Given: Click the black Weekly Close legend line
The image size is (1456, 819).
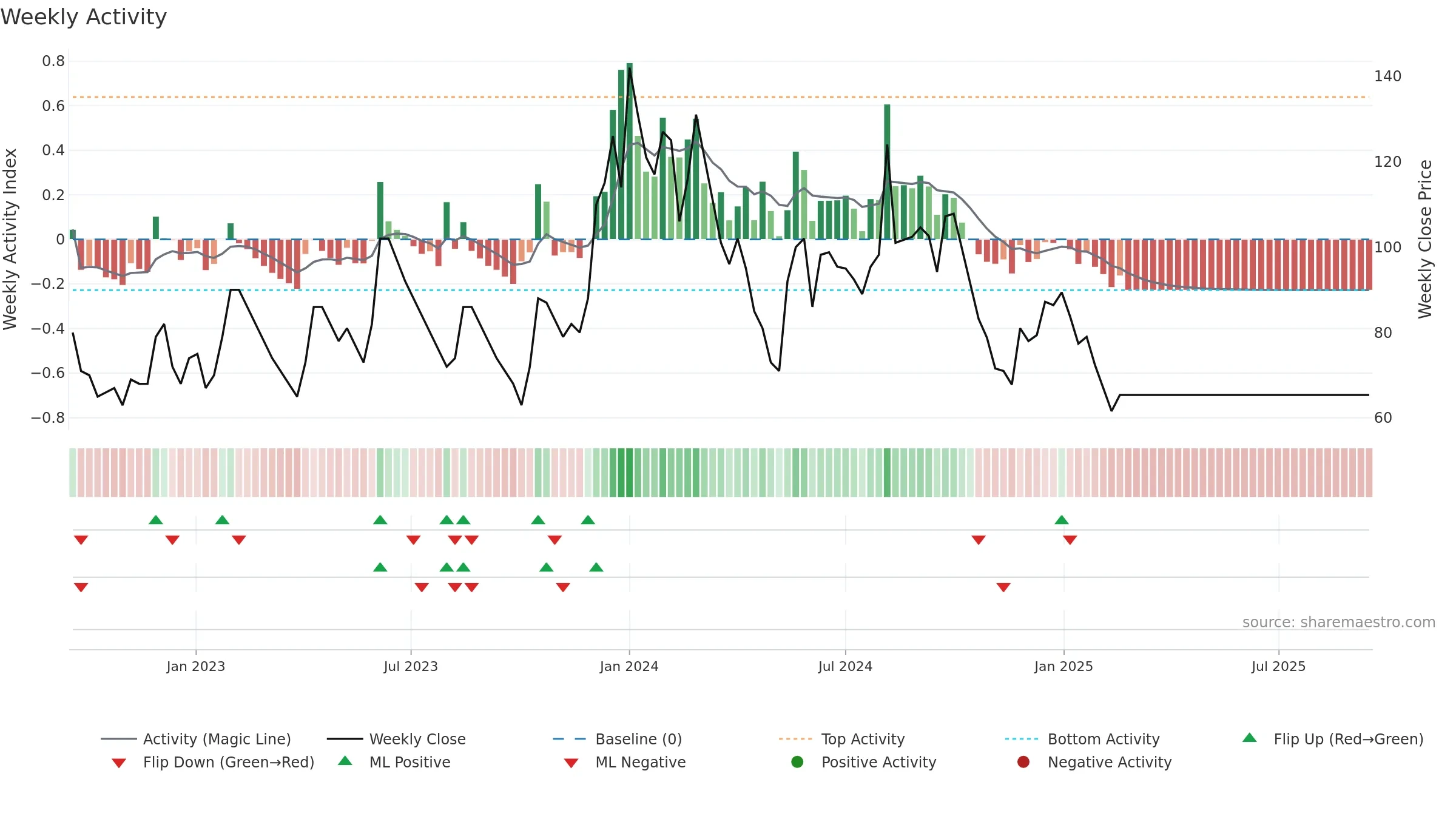Looking at the screenshot, I should click(345, 739).
